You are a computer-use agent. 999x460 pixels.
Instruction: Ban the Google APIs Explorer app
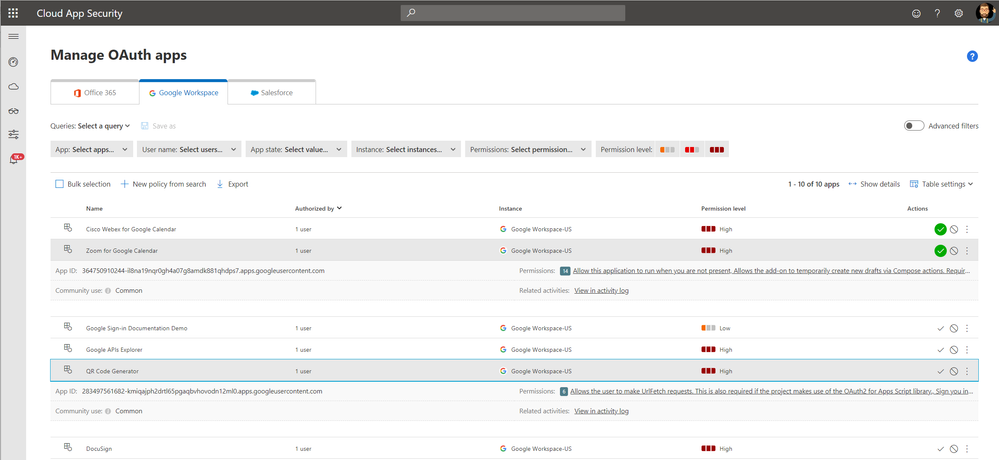coord(954,350)
